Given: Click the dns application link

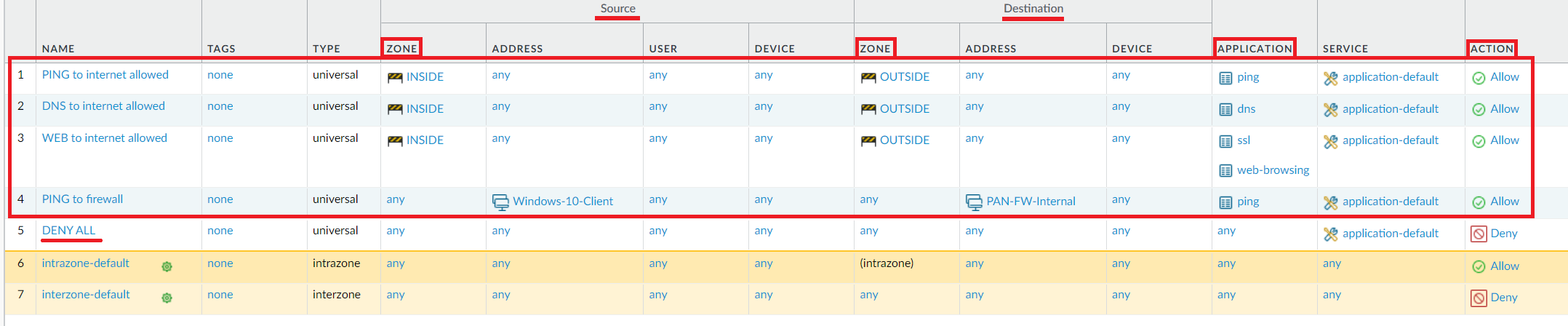Looking at the screenshot, I should click(x=1246, y=109).
